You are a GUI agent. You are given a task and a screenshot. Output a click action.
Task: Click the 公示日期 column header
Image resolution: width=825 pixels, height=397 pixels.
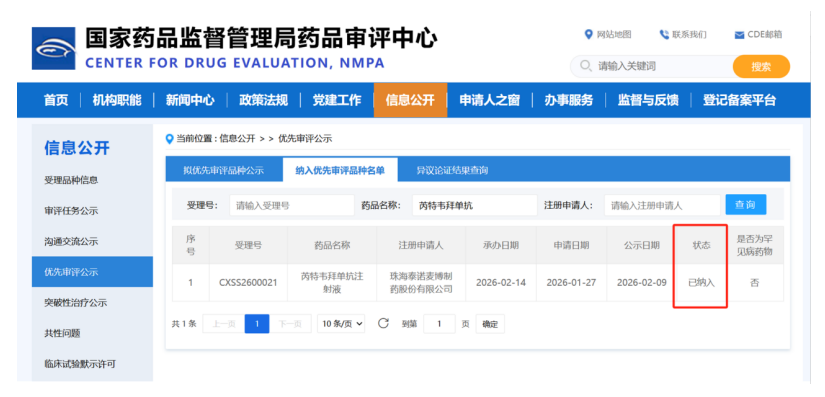(x=642, y=245)
